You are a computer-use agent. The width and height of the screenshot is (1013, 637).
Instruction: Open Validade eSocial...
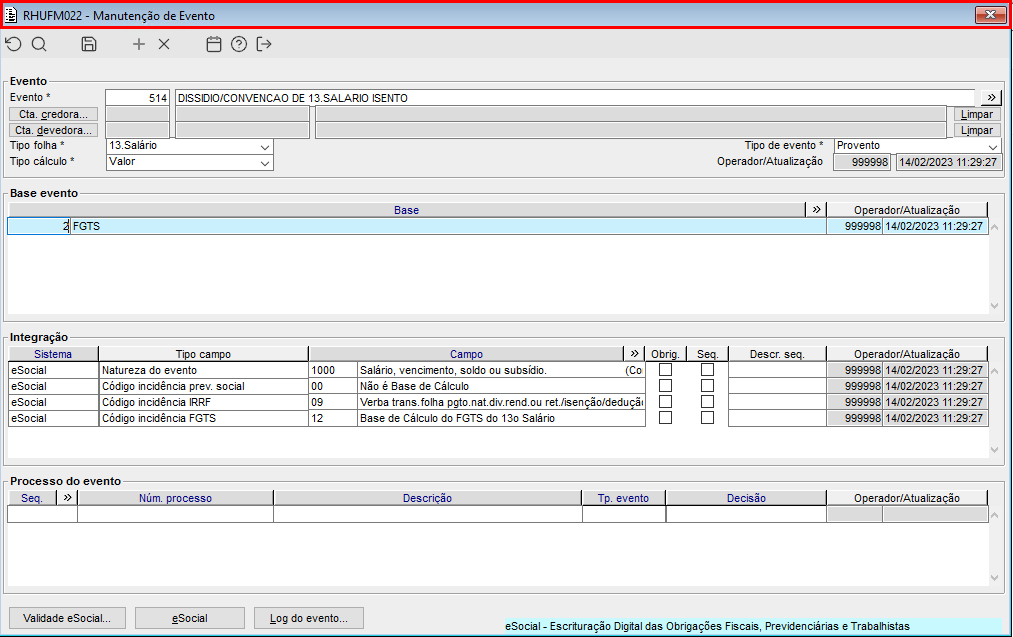pyautogui.click(x=67, y=618)
